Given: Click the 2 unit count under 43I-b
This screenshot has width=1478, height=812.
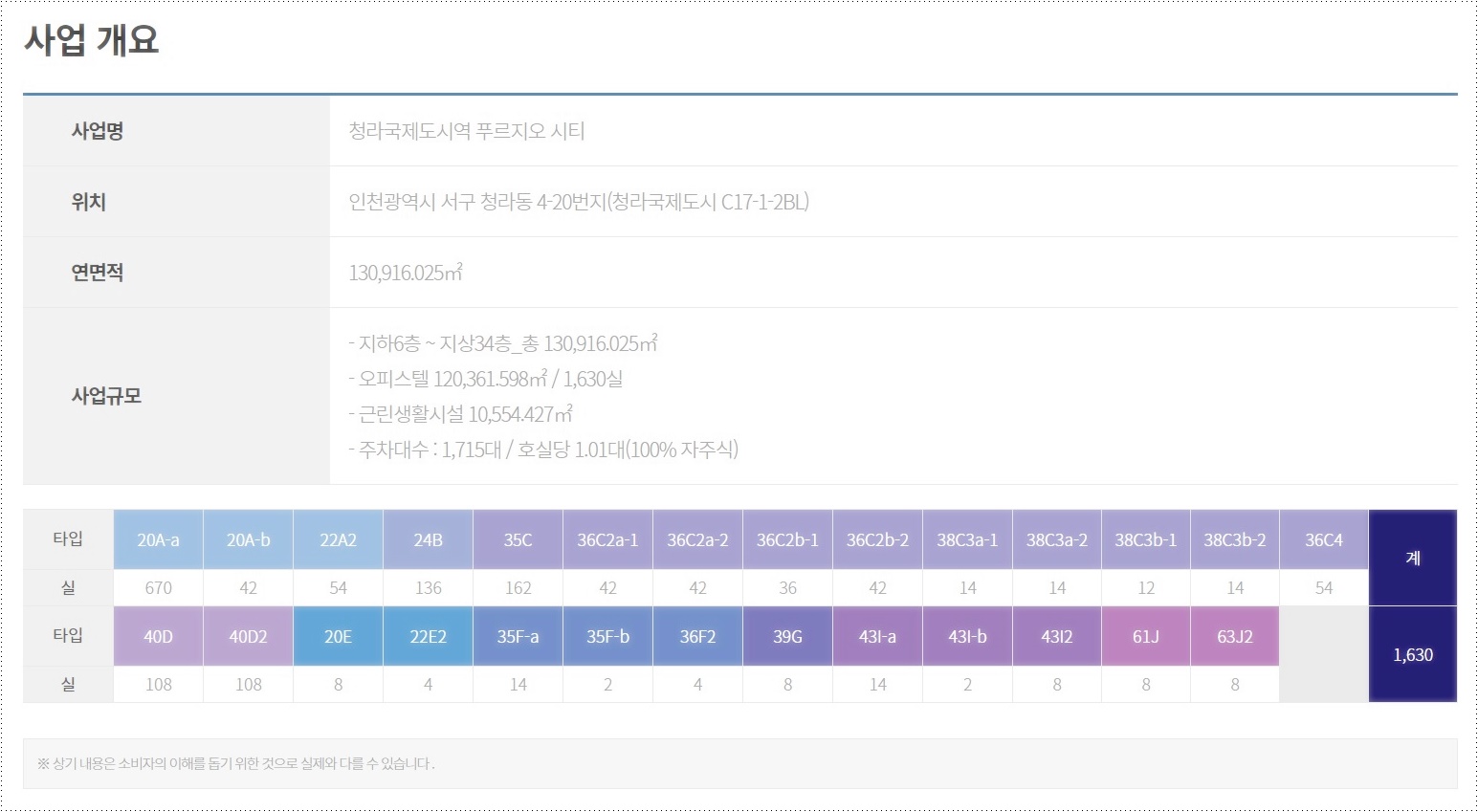Looking at the screenshot, I should [968, 685].
